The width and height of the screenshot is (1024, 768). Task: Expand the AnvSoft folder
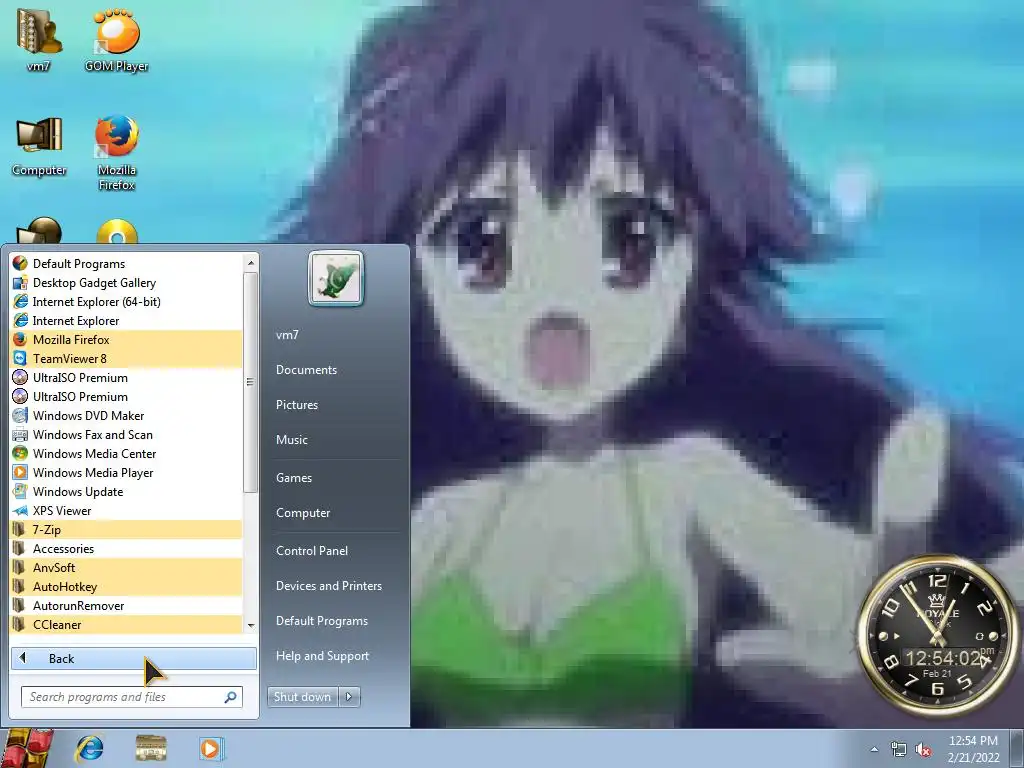click(127, 568)
